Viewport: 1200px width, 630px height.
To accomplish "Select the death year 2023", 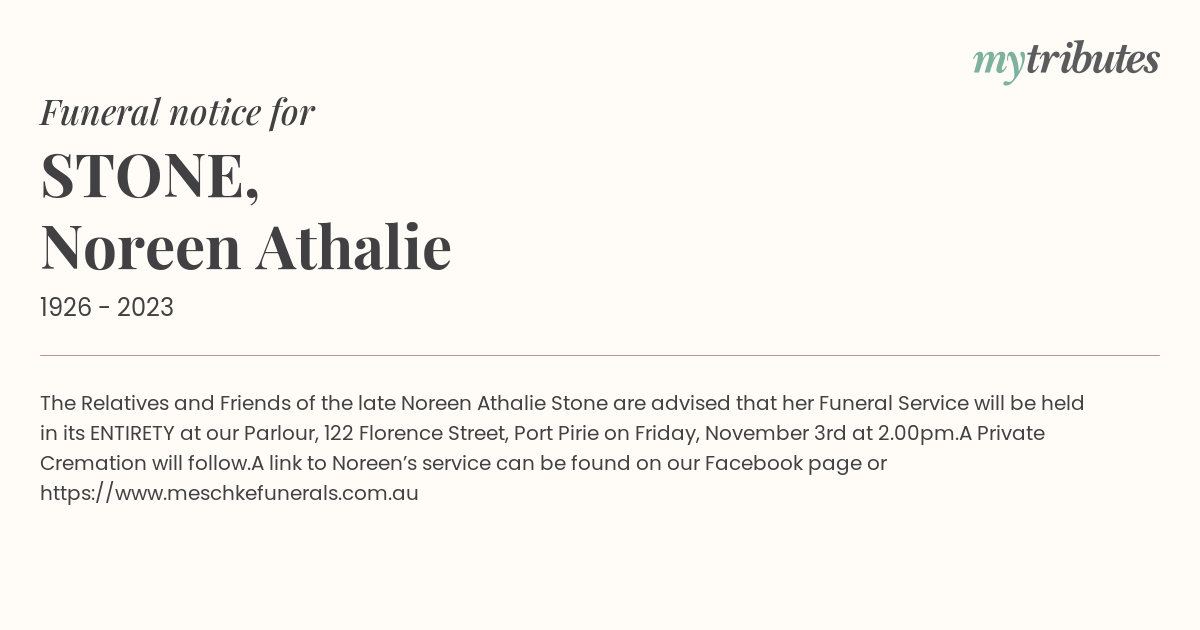I will 145,308.
